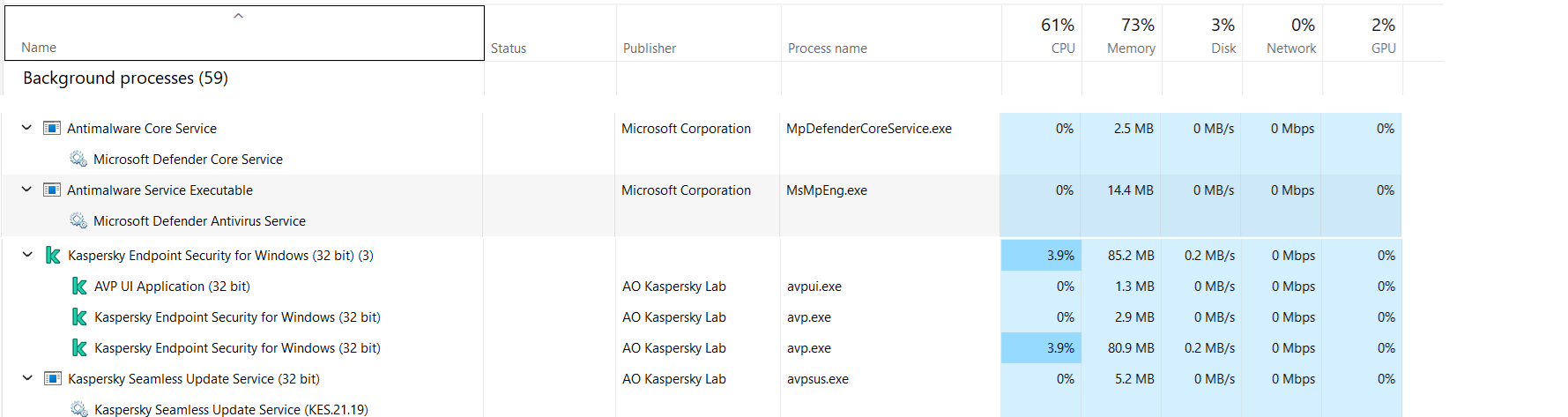Image resolution: width=1568 pixels, height=417 pixels.
Task: Click the Kaspersky Seamless Update Service (KES.21.19) gear icon
Action: pos(79,409)
